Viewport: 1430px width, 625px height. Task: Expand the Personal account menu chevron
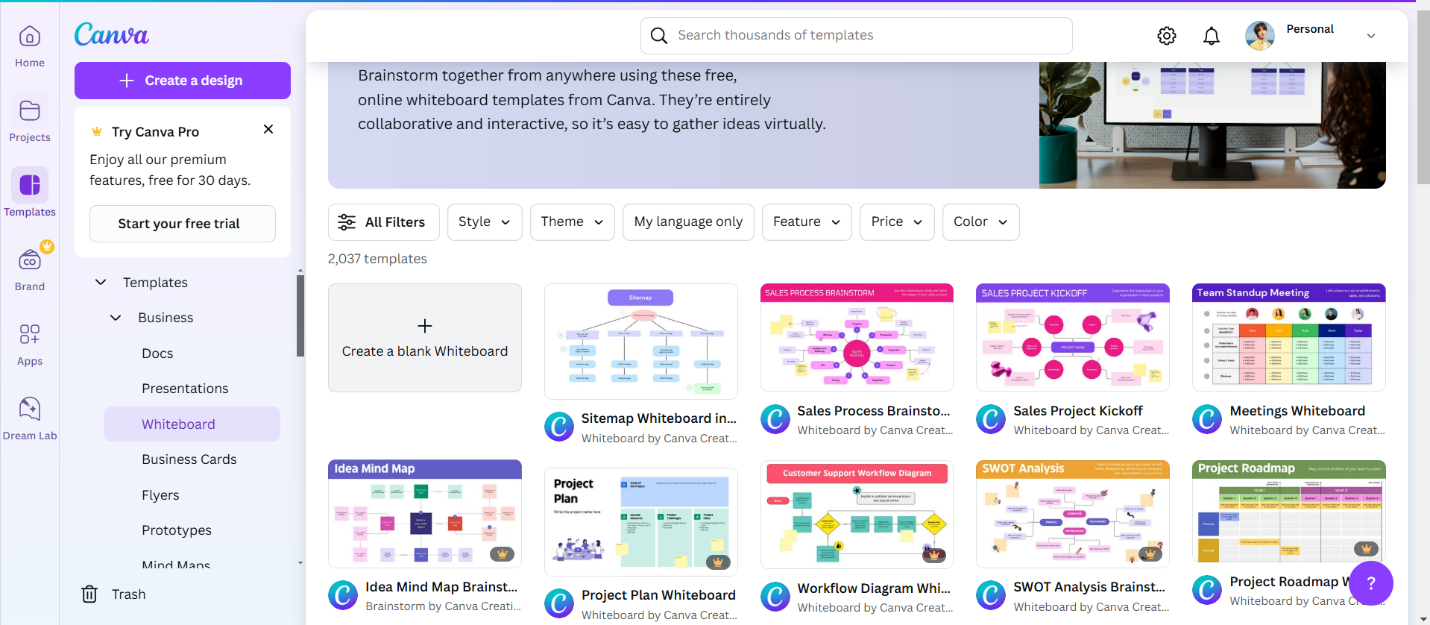(1371, 36)
